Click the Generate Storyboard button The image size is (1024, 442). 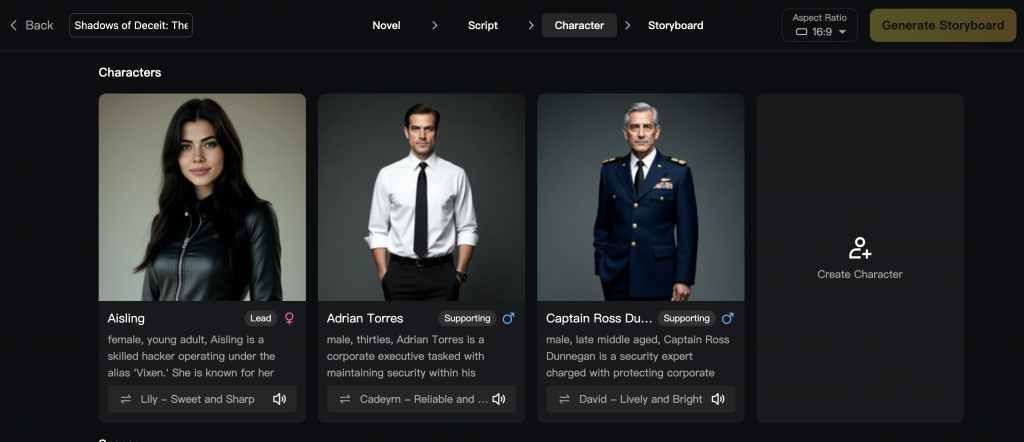[x=942, y=25]
